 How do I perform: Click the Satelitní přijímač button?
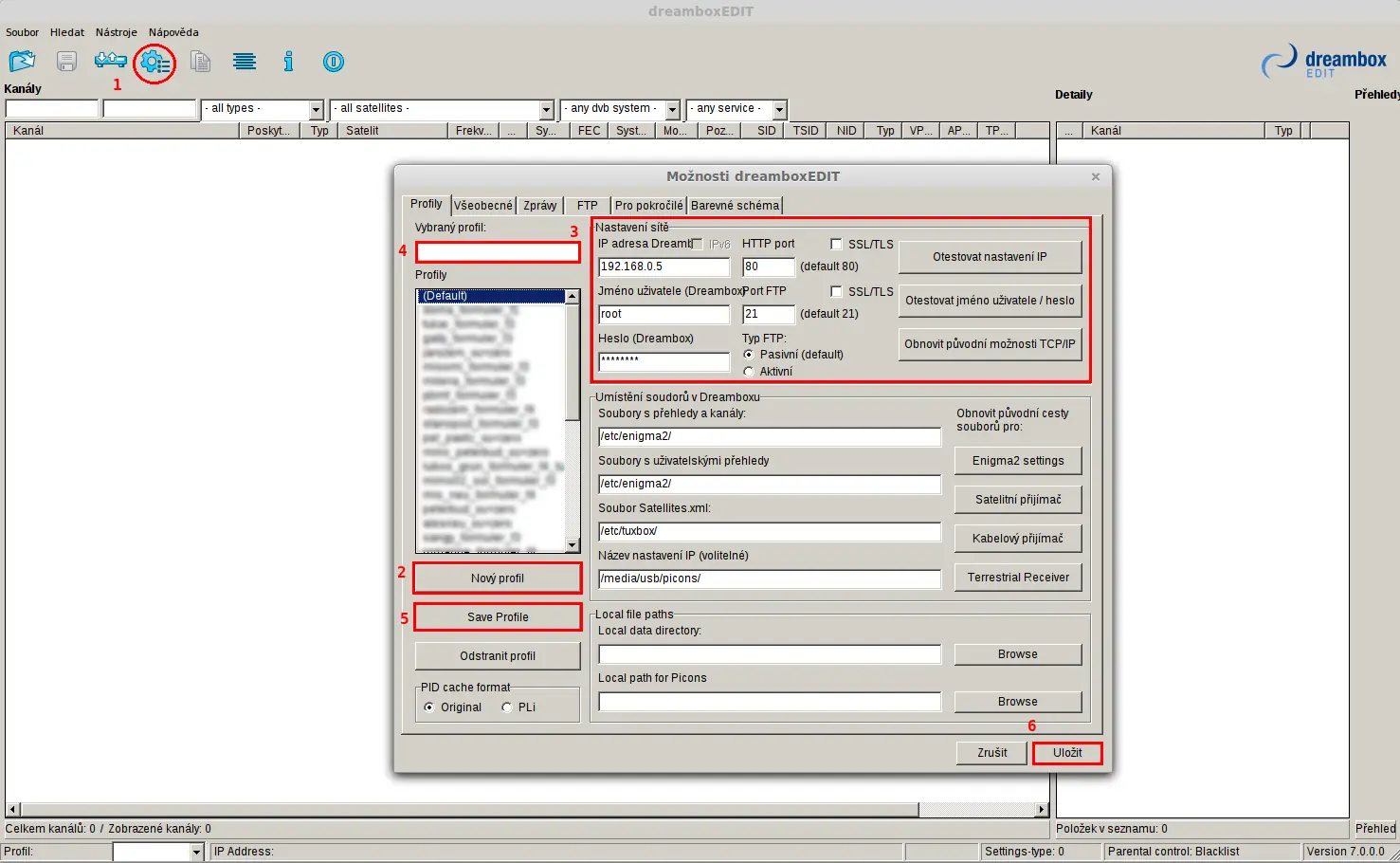pos(1018,500)
